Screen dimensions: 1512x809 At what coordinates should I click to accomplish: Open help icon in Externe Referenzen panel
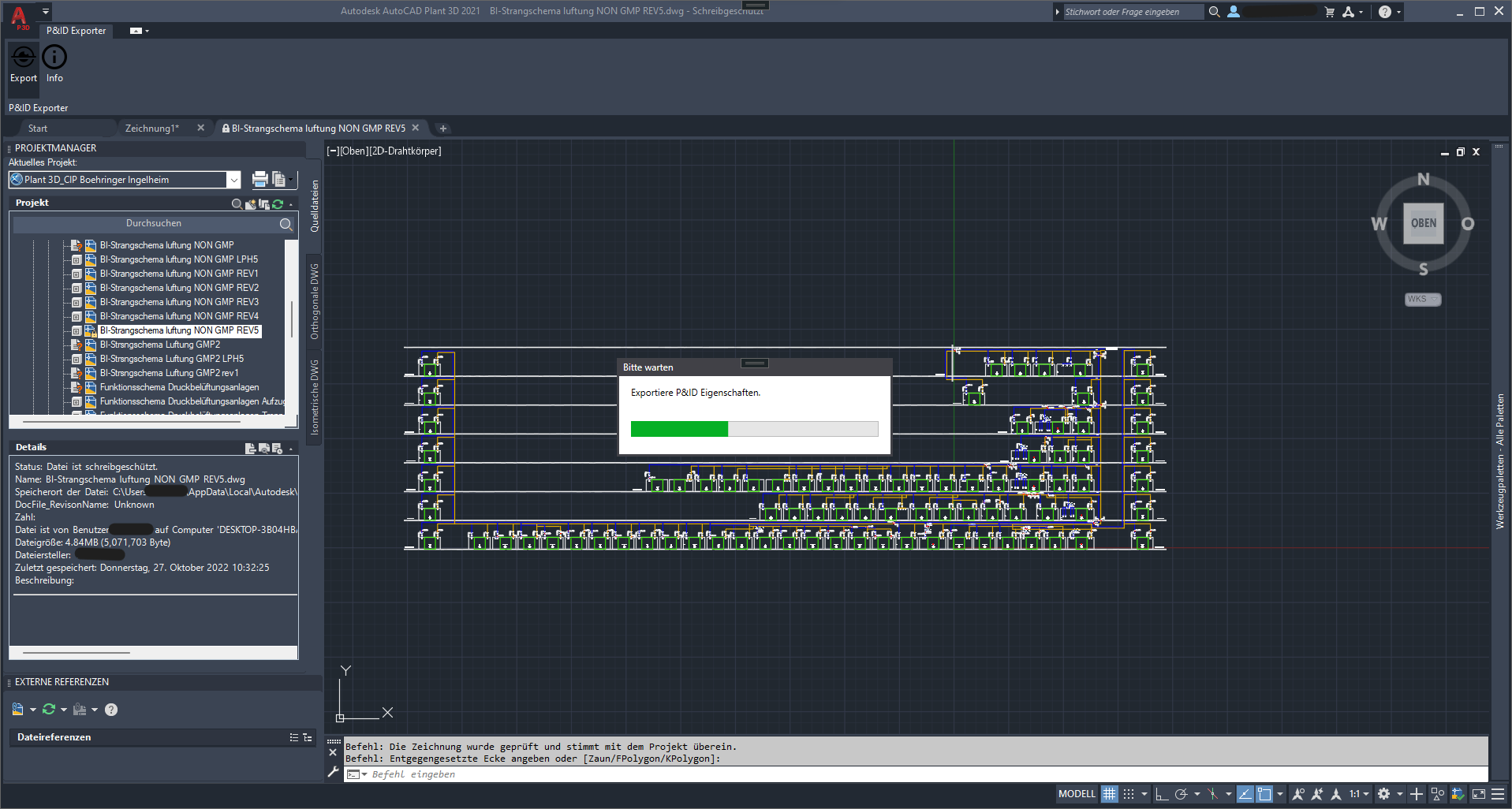coord(111,710)
